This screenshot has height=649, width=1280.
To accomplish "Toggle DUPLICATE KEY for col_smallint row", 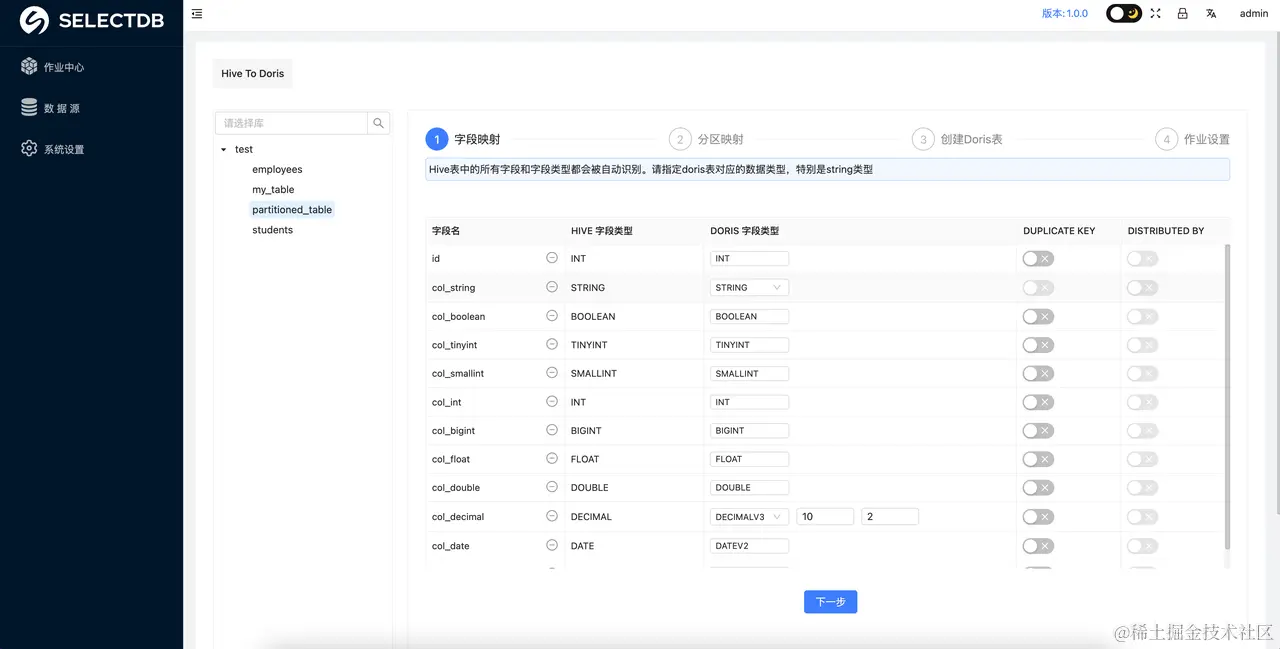I will [1038, 373].
